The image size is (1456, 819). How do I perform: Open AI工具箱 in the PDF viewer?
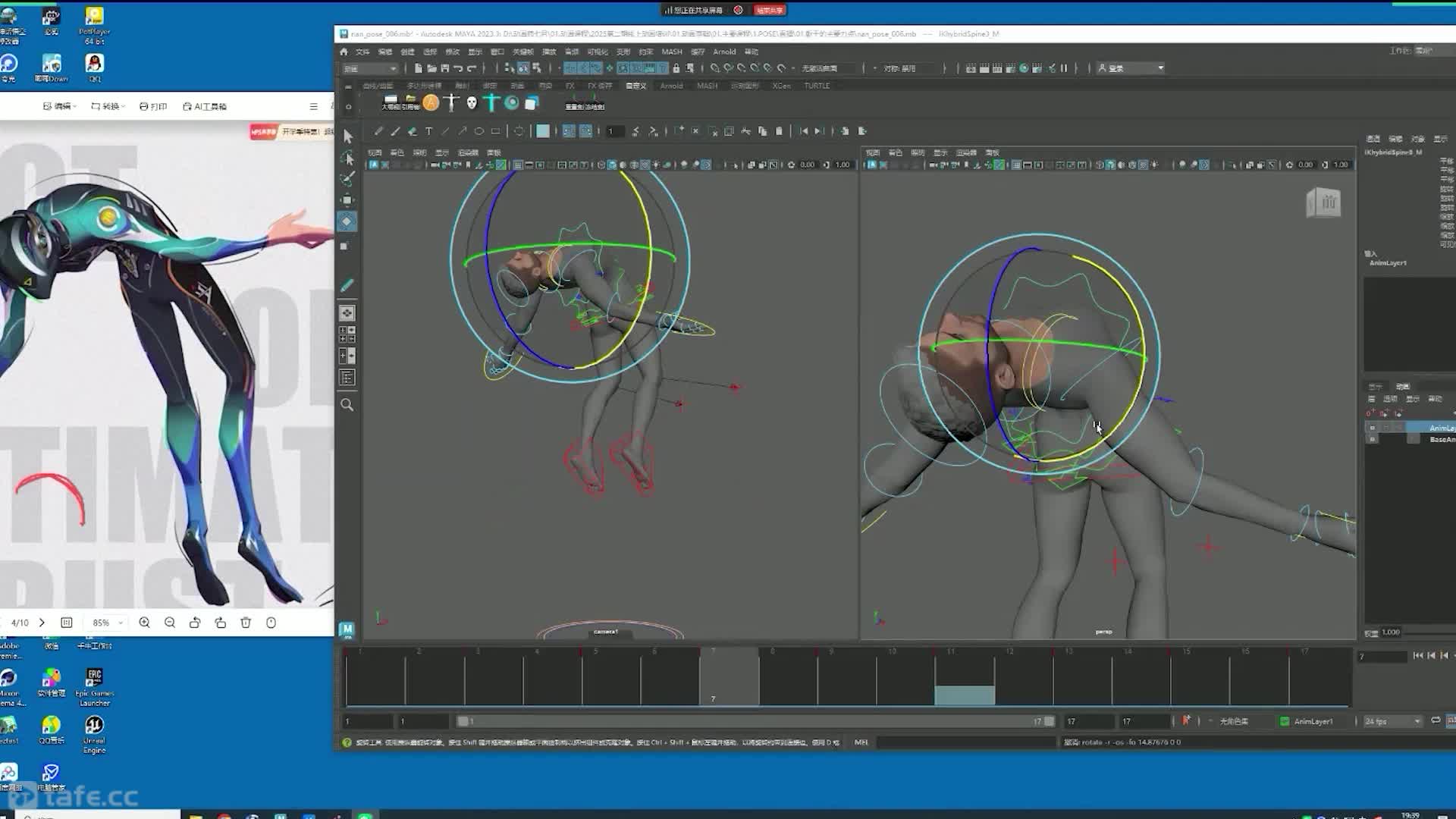coord(205,106)
